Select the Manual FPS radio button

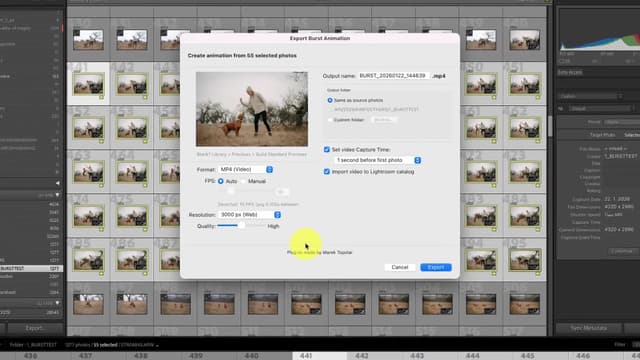point(244,181)
